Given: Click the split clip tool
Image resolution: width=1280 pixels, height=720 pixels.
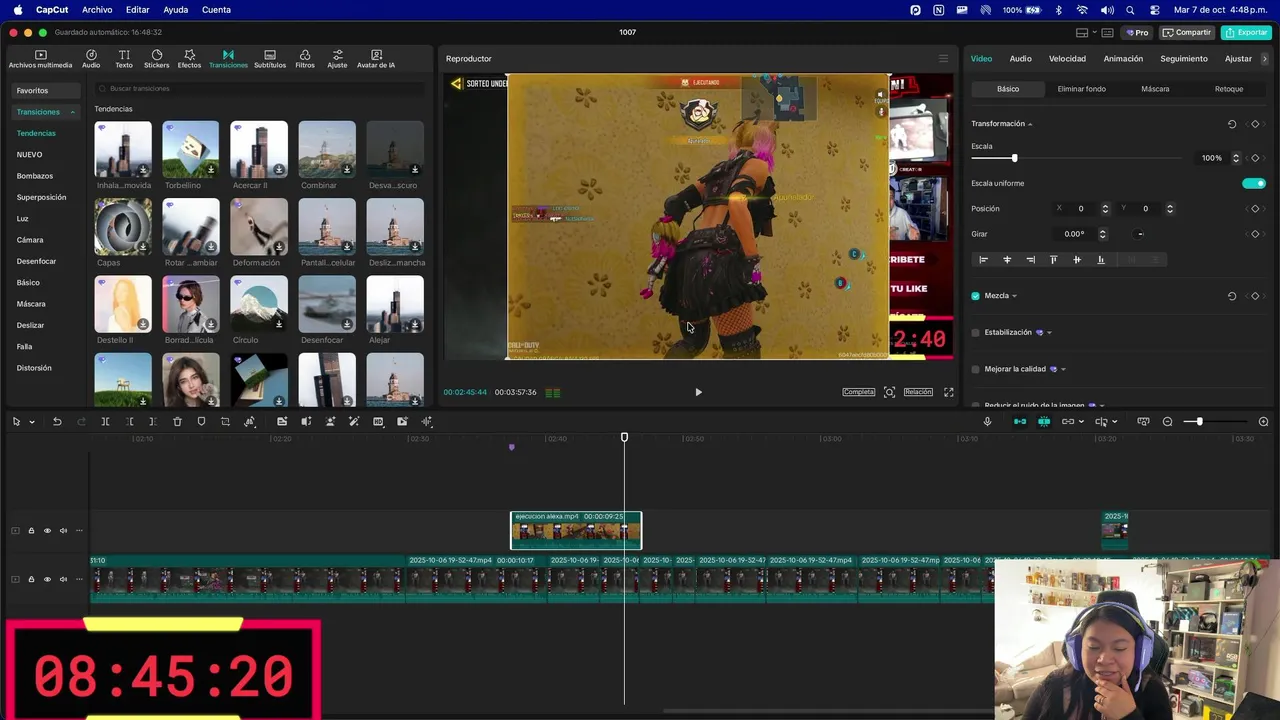Looking at the screenshot, I should coord(105,422).
